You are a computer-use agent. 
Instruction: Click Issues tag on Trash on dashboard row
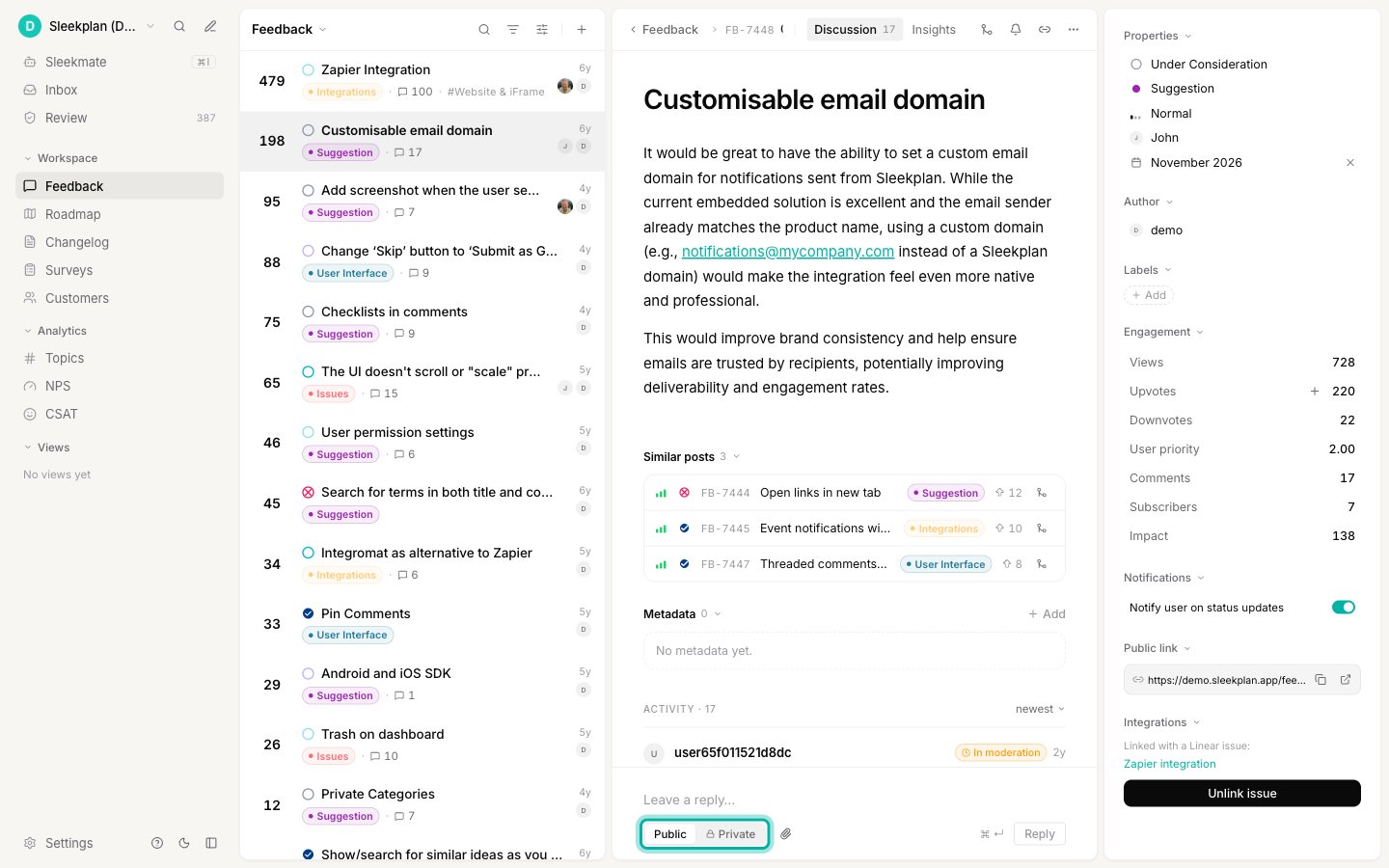(329, 756)
